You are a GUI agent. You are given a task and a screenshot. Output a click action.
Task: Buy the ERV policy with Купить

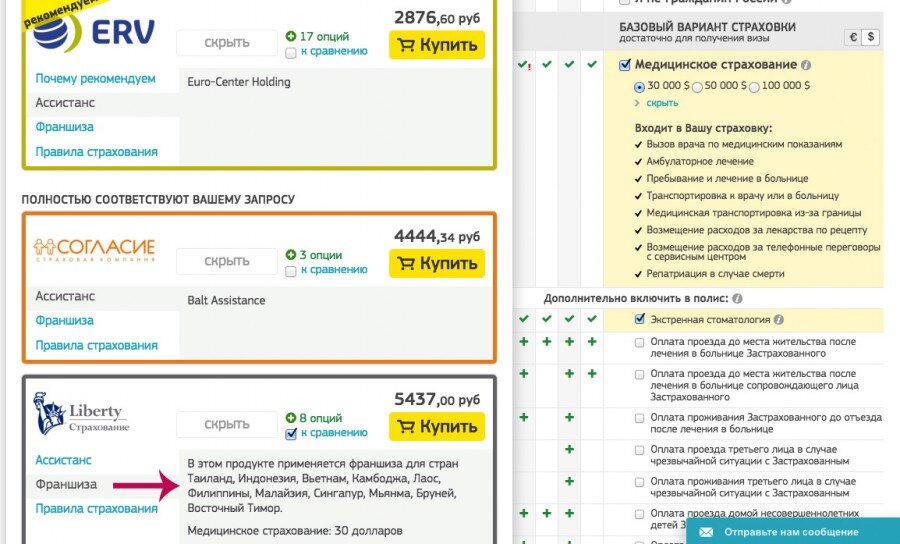coord(437,45)
